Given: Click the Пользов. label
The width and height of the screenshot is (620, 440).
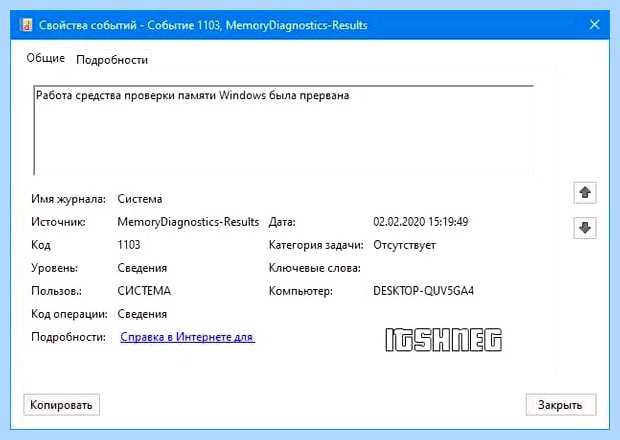Looking at the screenshot, I should 57,291.
